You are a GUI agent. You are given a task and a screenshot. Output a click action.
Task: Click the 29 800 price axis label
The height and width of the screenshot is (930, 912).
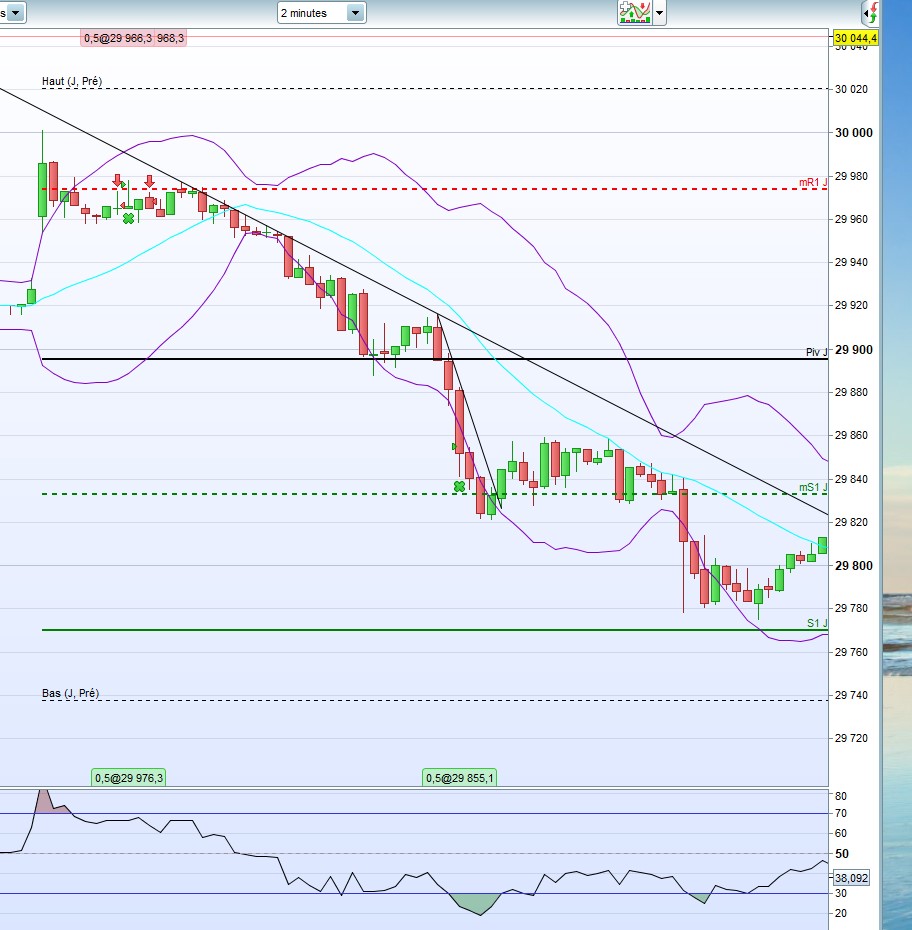coord(853,566)
